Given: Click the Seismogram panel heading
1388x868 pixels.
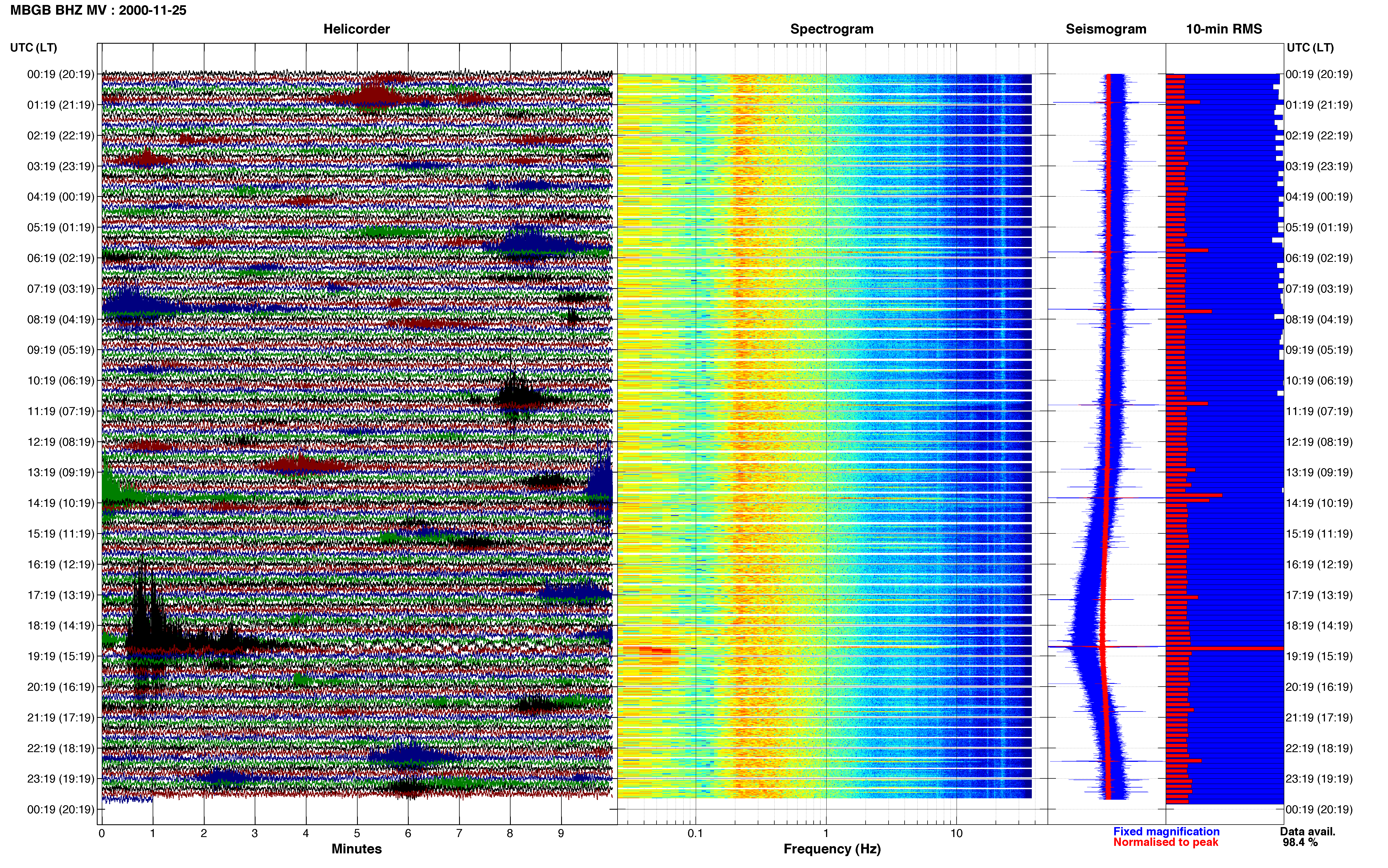Looking at the screenshot, I should 1106,29.
